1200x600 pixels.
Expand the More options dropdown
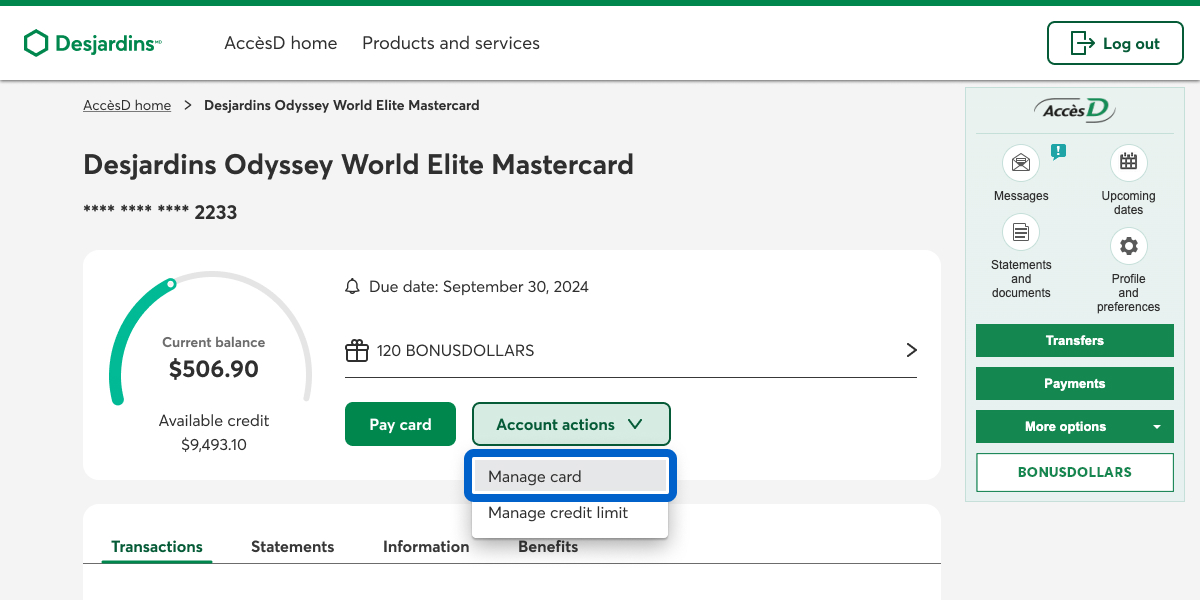1074,426
